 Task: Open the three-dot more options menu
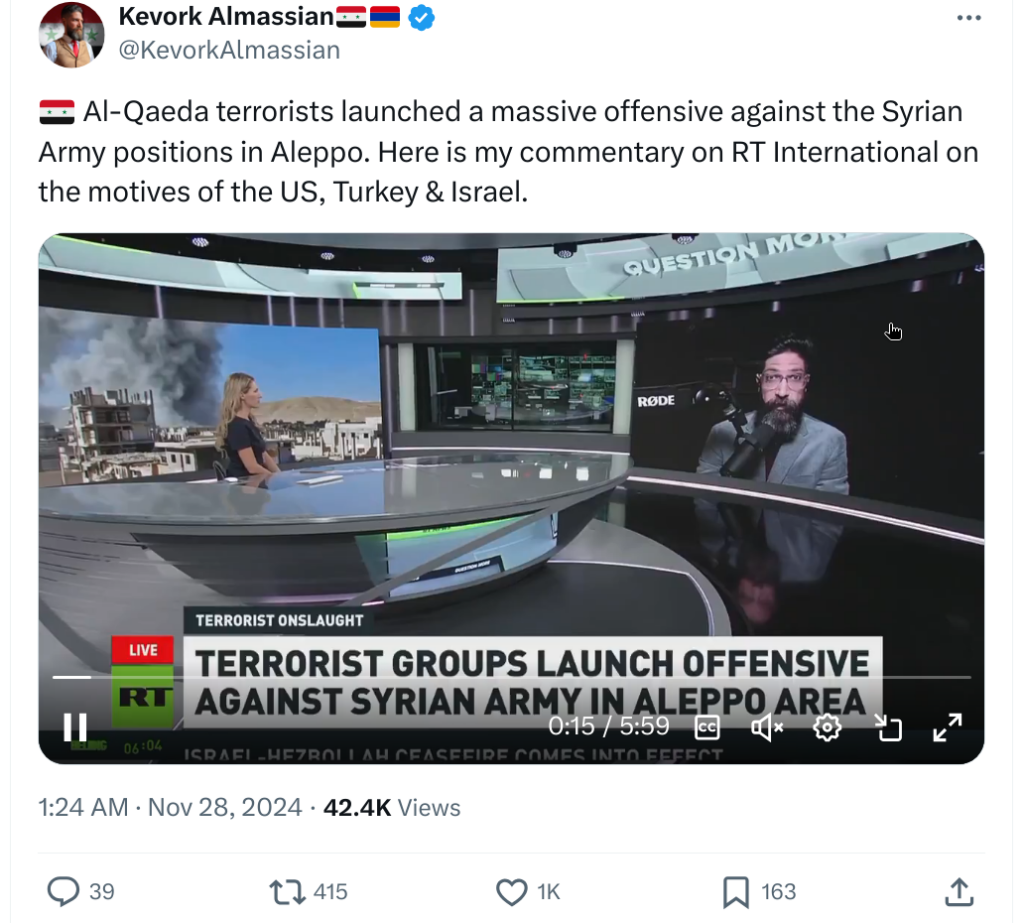click(968, 18)
